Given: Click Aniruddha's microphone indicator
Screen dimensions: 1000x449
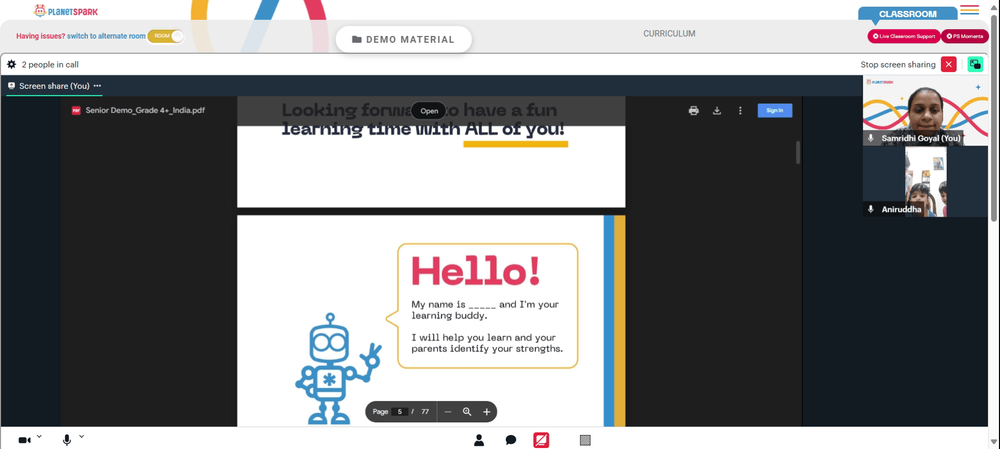Looking at the screenshot, I should 871,209.
